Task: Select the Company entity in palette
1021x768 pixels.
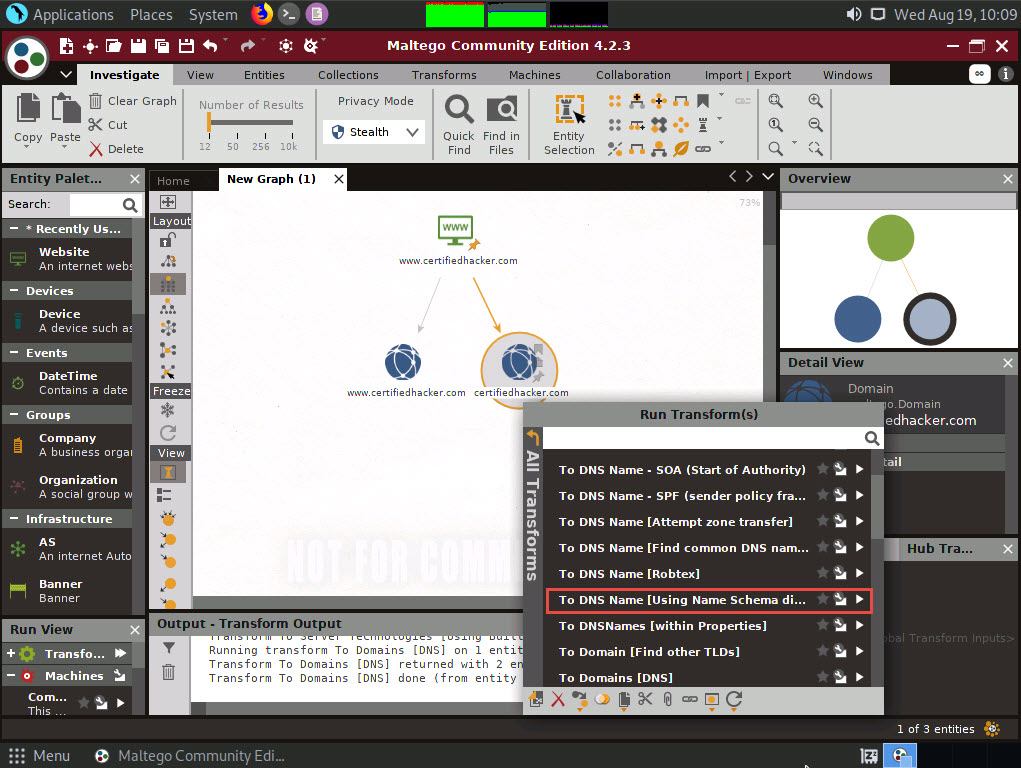Action: [x=68, y=445]
